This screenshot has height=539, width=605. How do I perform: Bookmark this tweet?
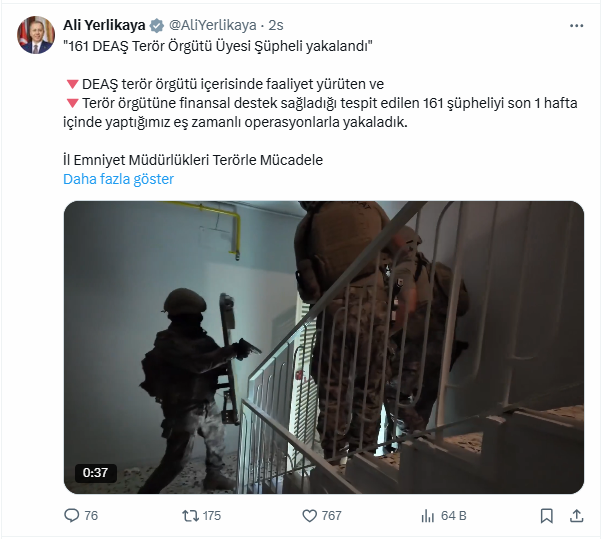(547, 515)
